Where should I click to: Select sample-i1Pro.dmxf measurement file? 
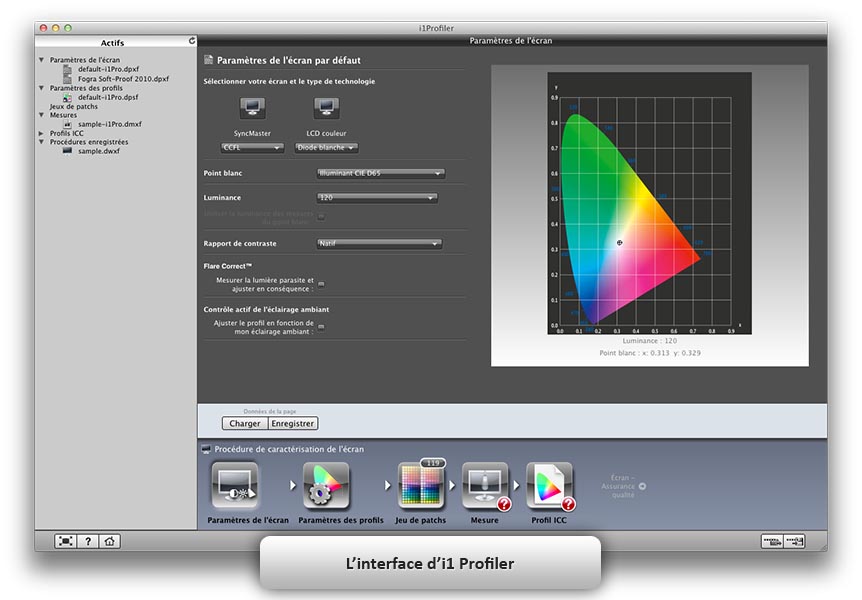coord(109,124)
